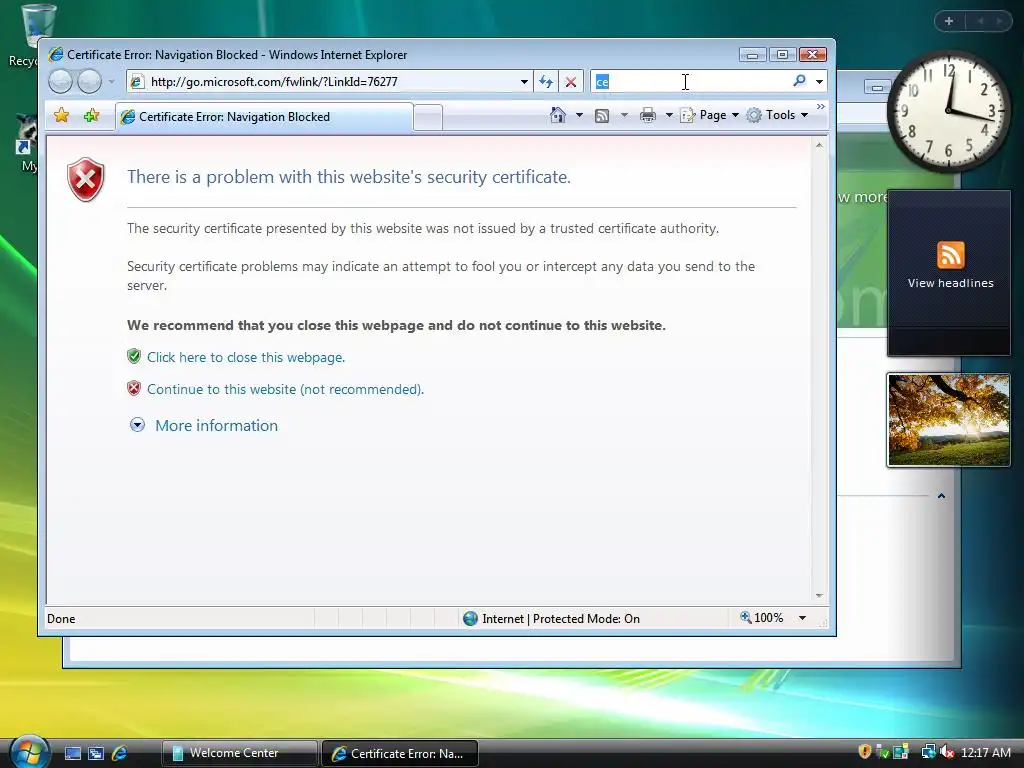1024x768 pixels.
Task: Expand the address bar history dropdown
Action: coord(524,82)
